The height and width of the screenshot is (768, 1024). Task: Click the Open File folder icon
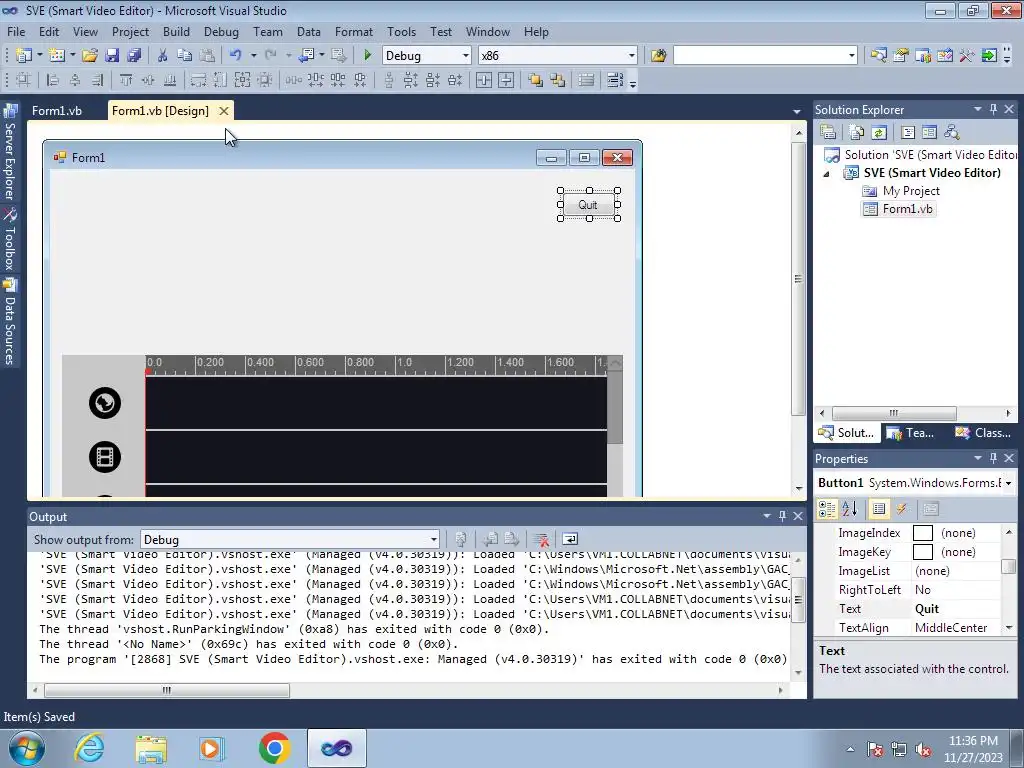tap(90, 56)
